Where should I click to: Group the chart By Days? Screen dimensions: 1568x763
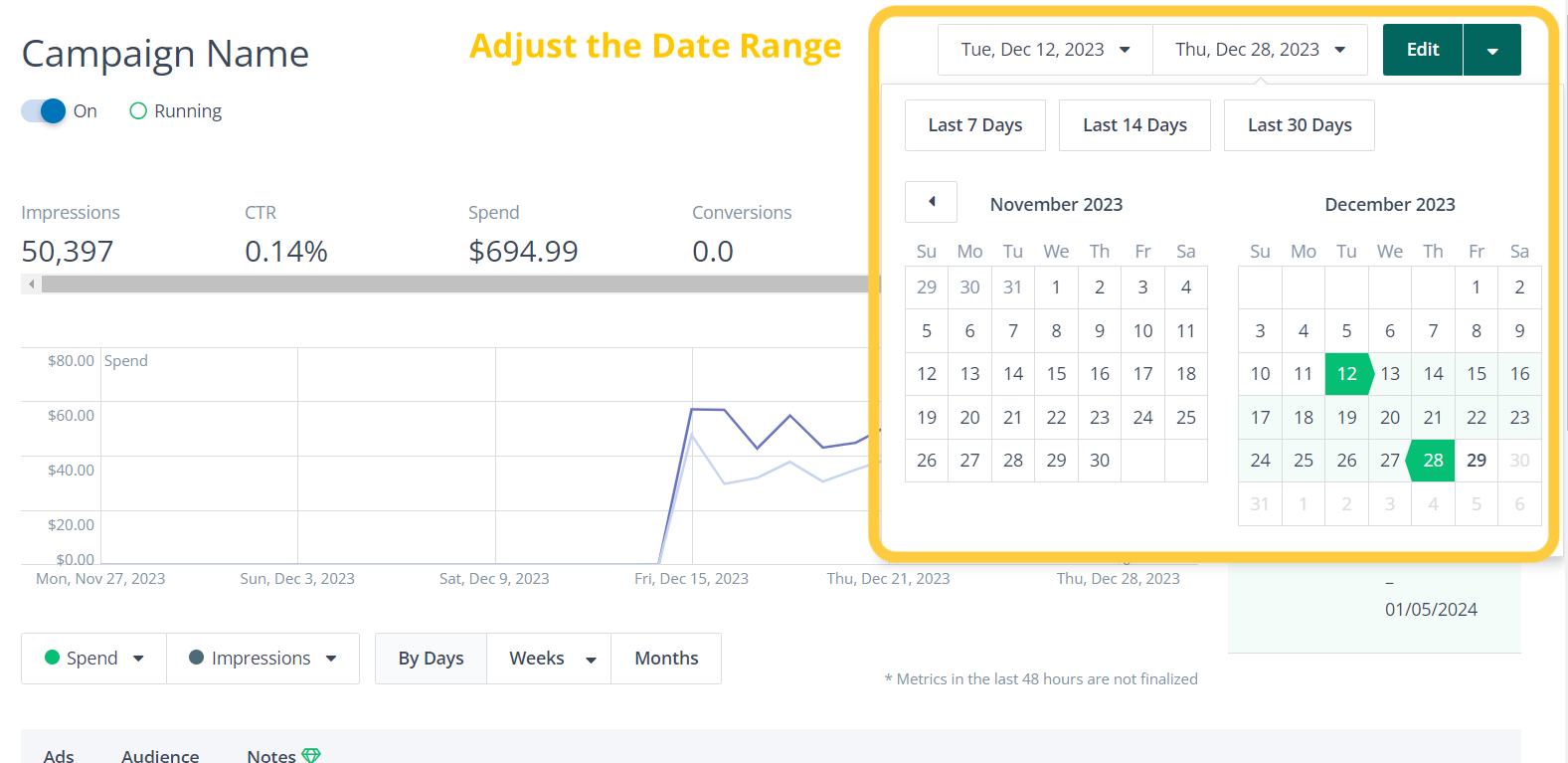432,659
